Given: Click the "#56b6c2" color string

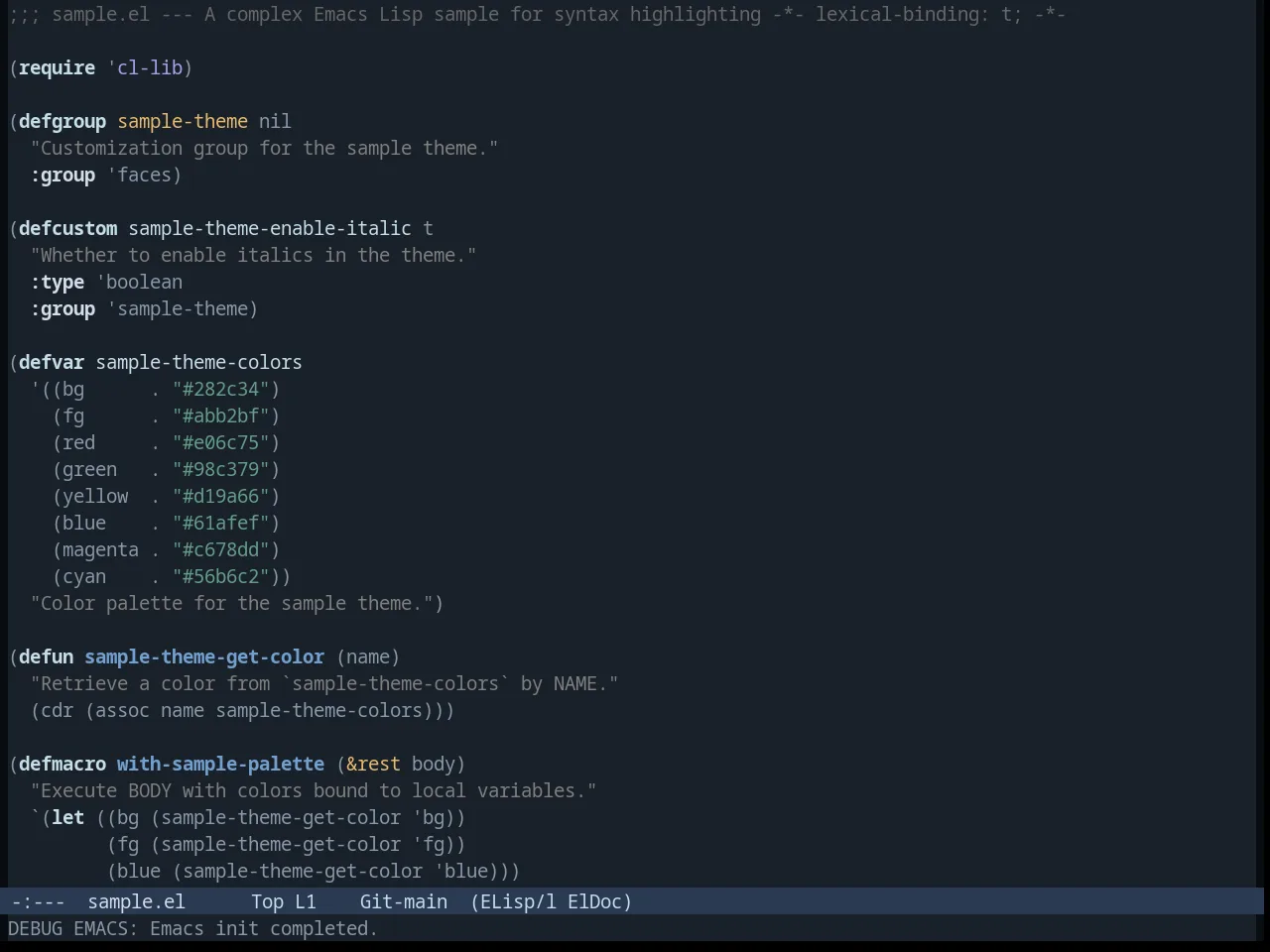Looking at the screenshot, I should pos(221,576).
